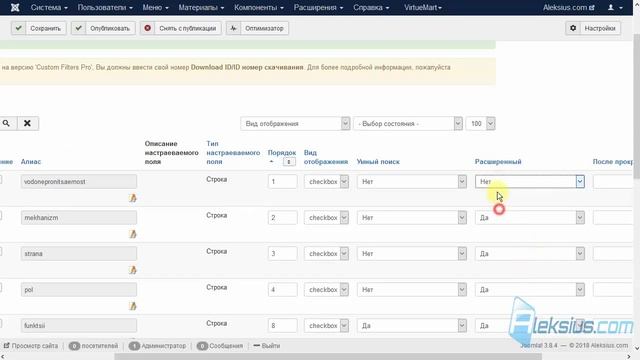
Task: Click the Оптимизатор pulse icon
Action: tap(233, 28)
